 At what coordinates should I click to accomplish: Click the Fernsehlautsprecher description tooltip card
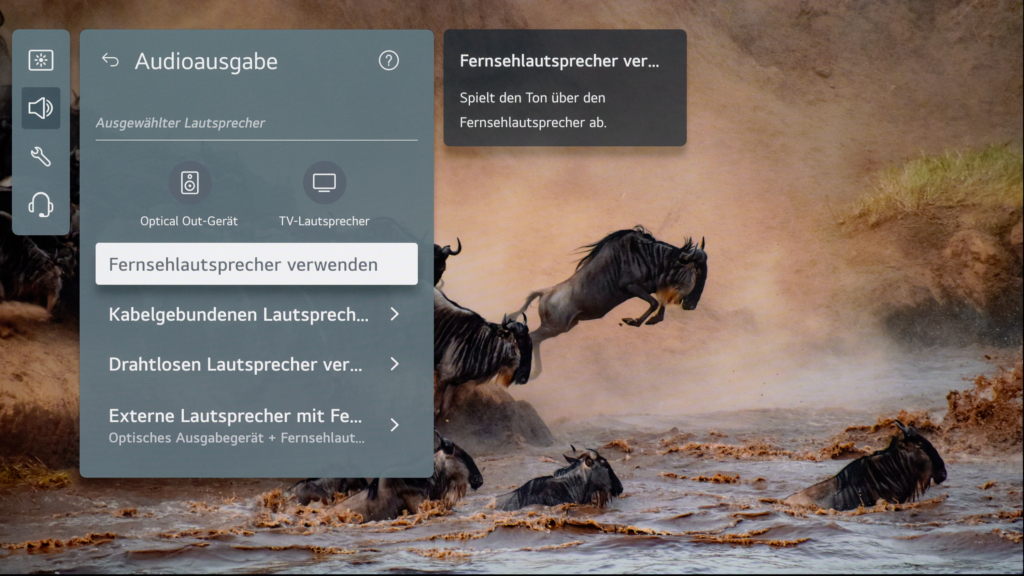566,88
